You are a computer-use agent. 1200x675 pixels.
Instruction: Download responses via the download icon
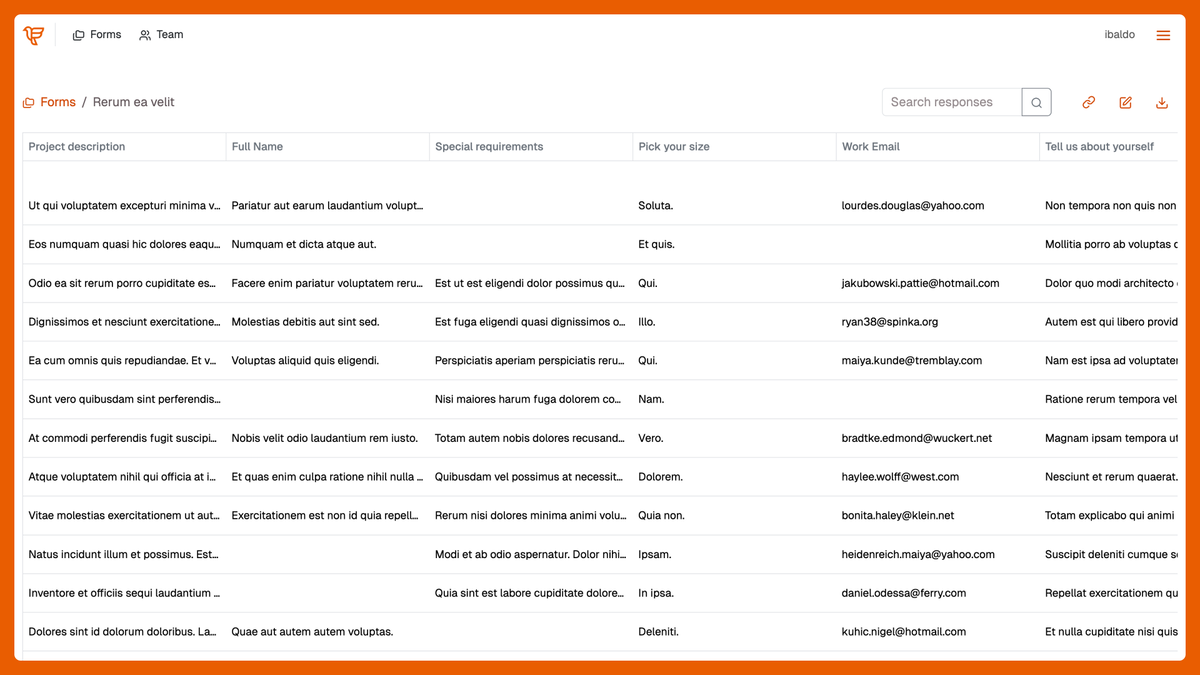point(1161,102)
